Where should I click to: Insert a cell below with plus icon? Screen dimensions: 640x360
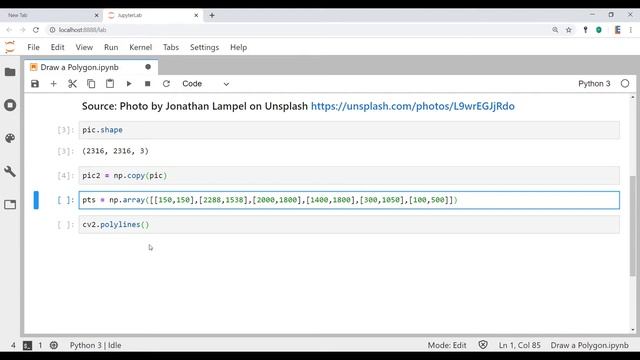[x=53, y=84]
